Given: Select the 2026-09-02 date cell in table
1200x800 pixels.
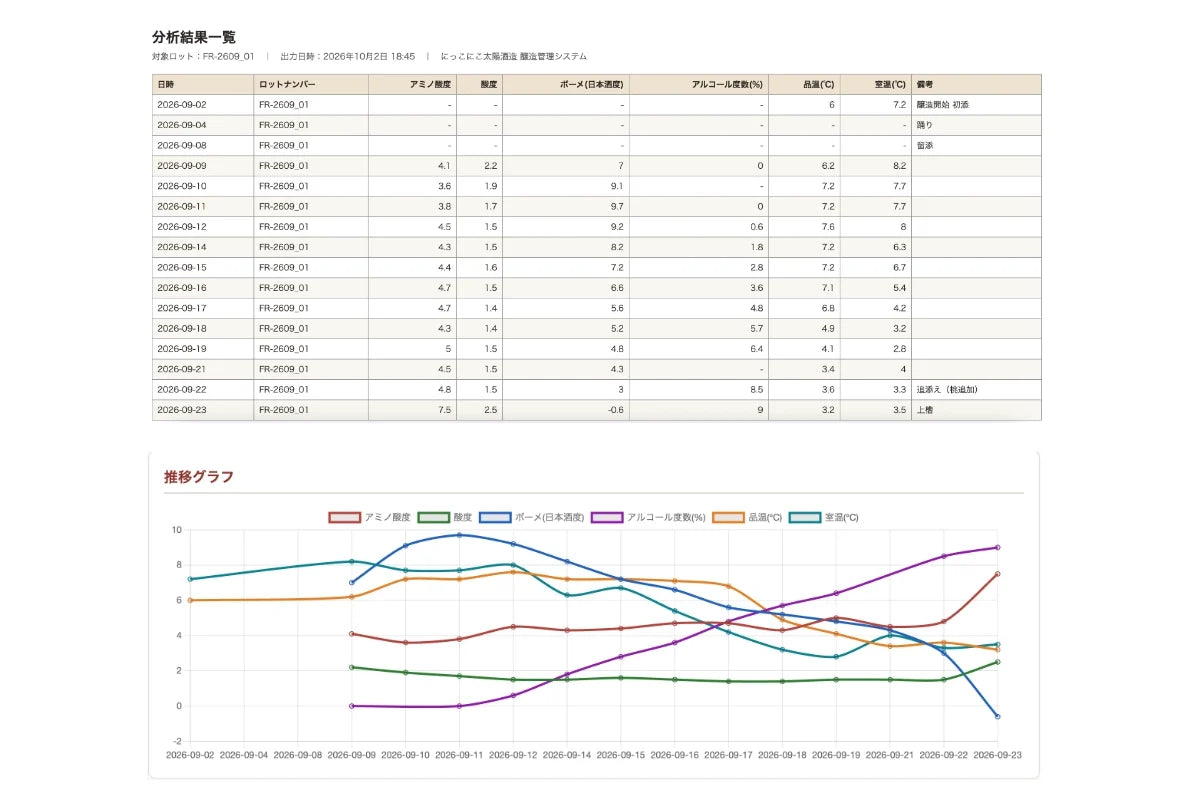Looking at the screenshot, I should [x=203, y=105].
